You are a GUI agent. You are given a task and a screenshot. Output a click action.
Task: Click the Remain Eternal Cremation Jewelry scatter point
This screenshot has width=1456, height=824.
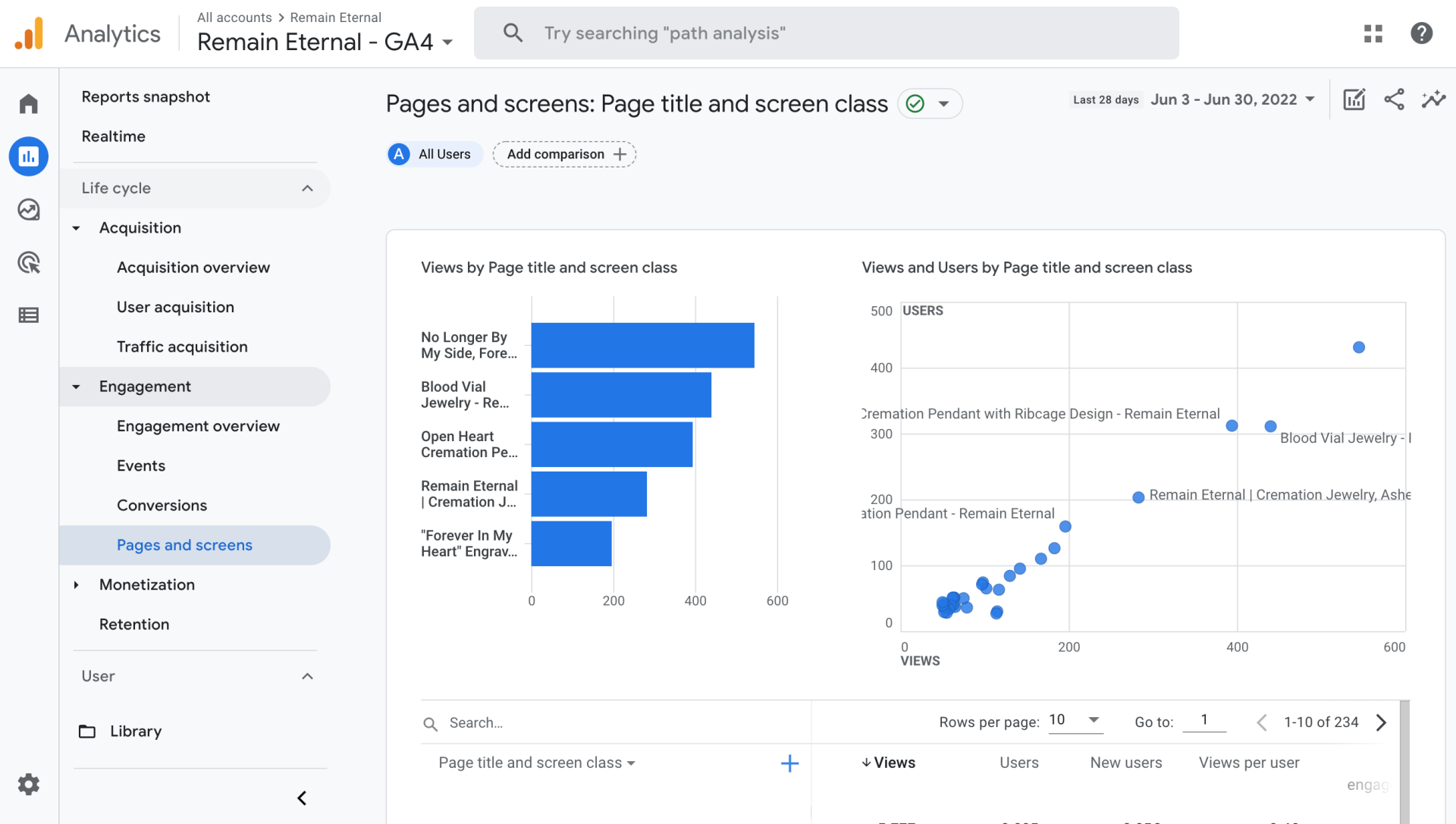pos(1138,497)
